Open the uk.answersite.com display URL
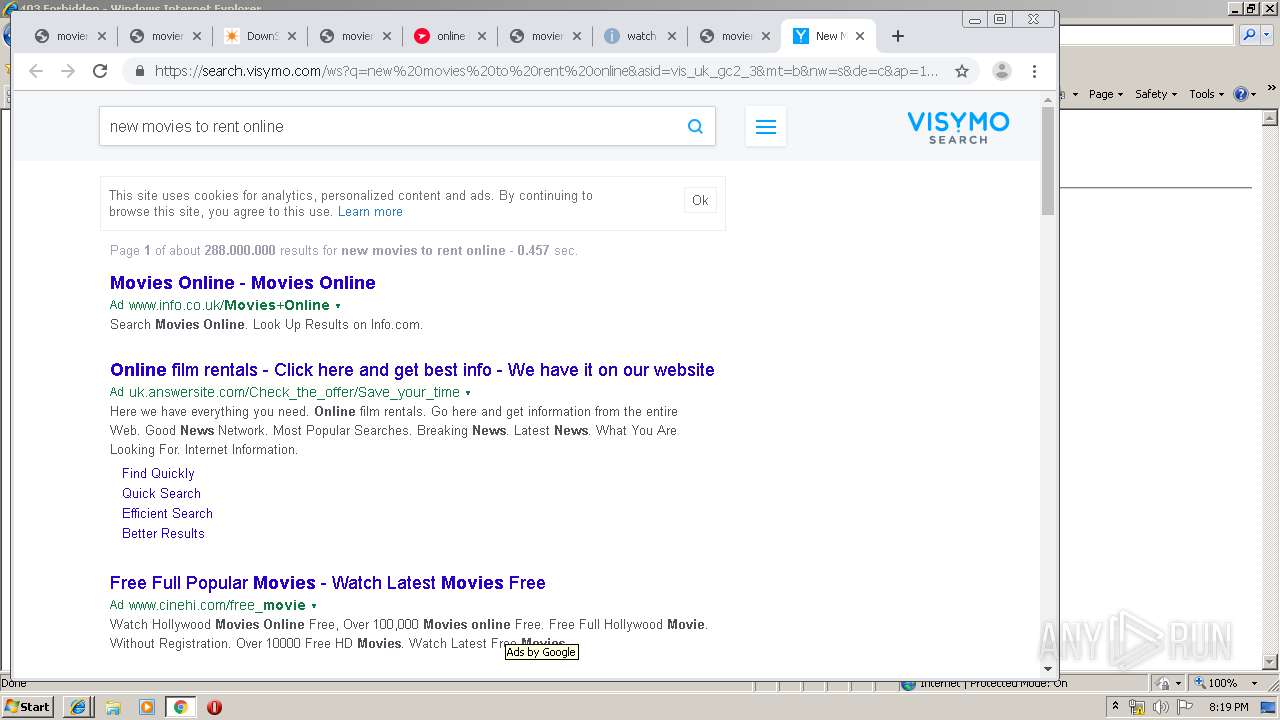This screenshot has width=1280, height=720. click(x=294, y=393)
